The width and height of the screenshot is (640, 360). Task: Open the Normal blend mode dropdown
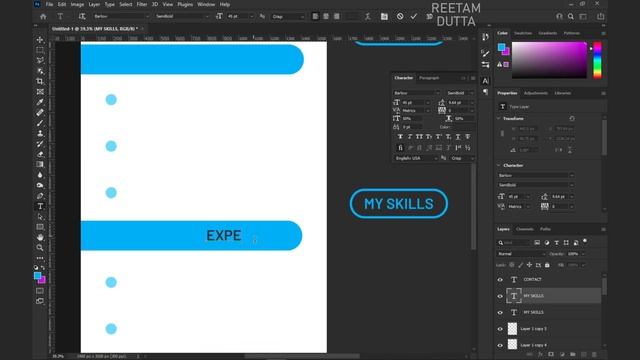tap(521, 254)
